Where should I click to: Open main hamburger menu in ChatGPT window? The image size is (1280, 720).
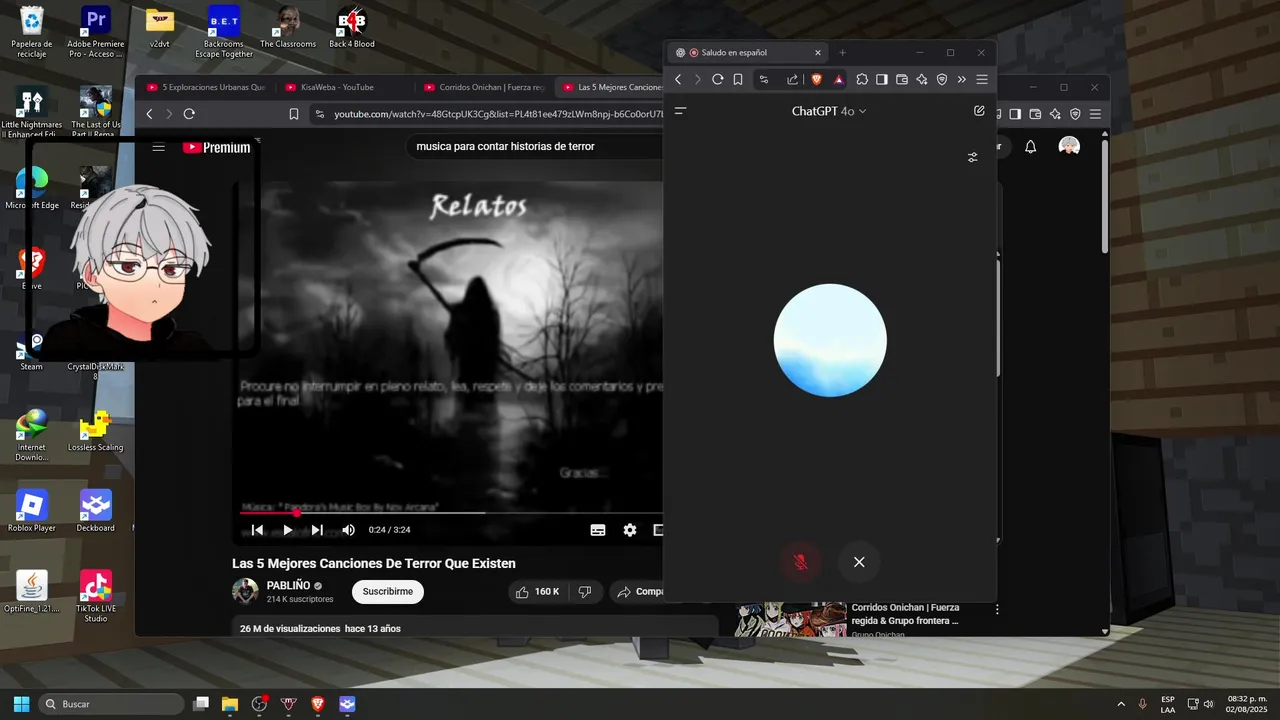click(x=982, y=80)
